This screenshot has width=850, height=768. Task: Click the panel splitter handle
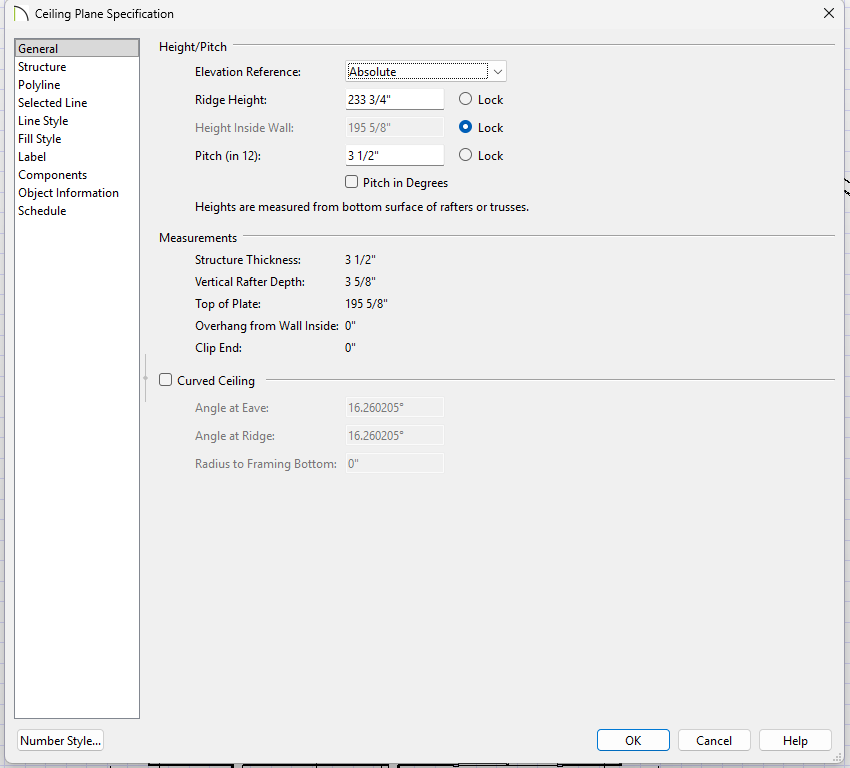click(145, 378)
